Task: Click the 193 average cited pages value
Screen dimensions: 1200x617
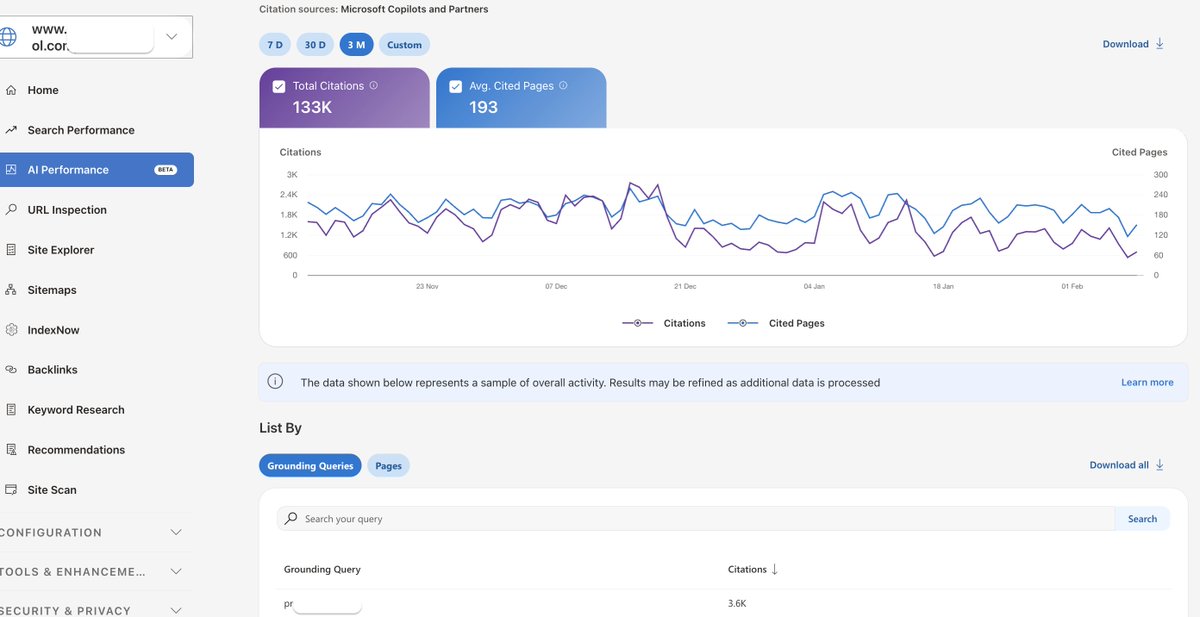Action: (483, 107)
